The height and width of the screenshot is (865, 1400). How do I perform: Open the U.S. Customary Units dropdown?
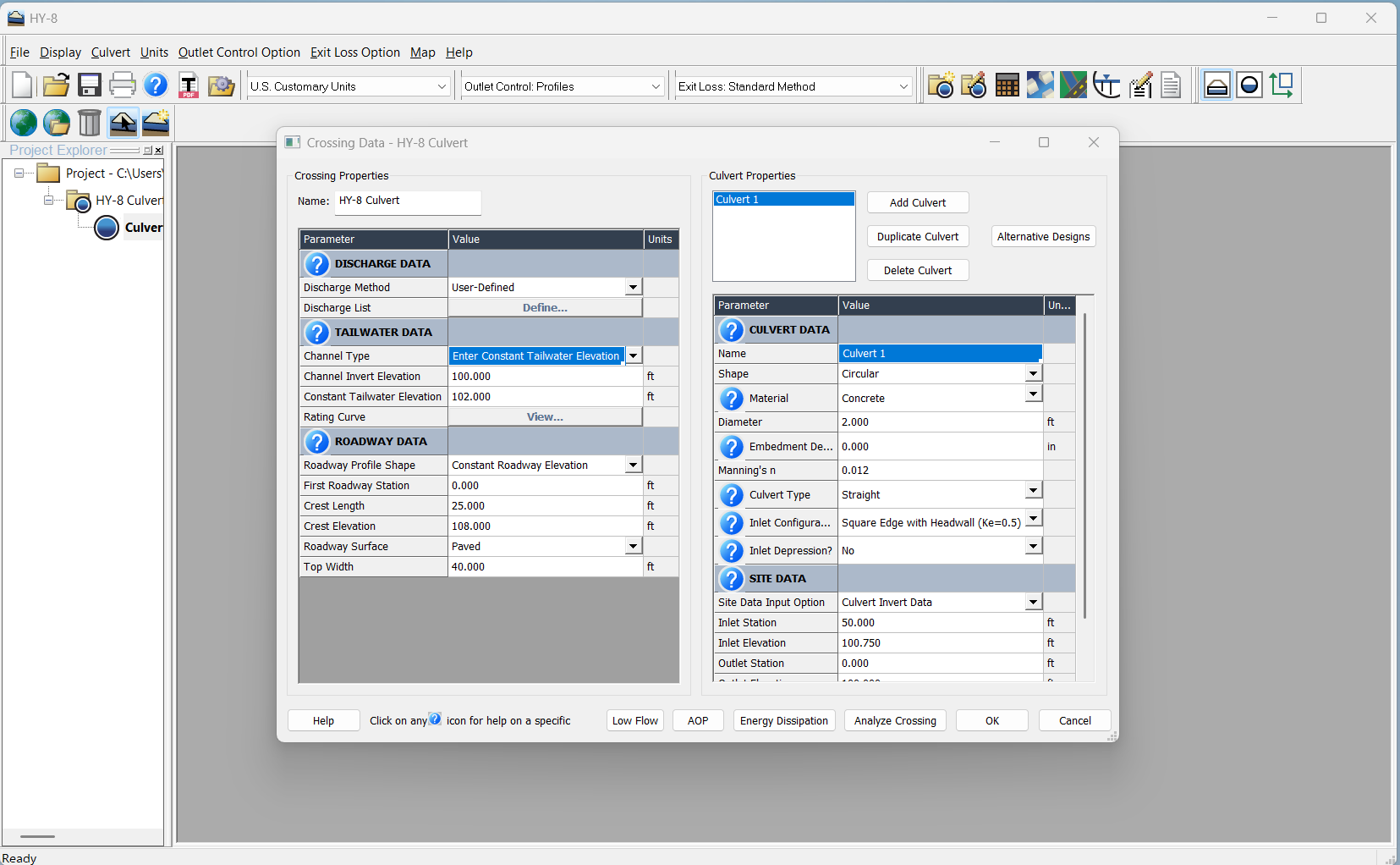pos(348,86)
